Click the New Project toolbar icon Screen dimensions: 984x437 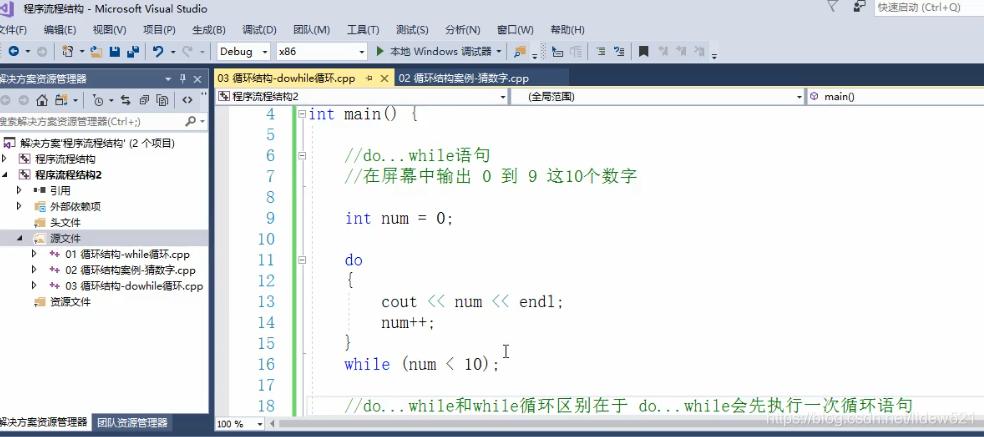pos(67,51)
